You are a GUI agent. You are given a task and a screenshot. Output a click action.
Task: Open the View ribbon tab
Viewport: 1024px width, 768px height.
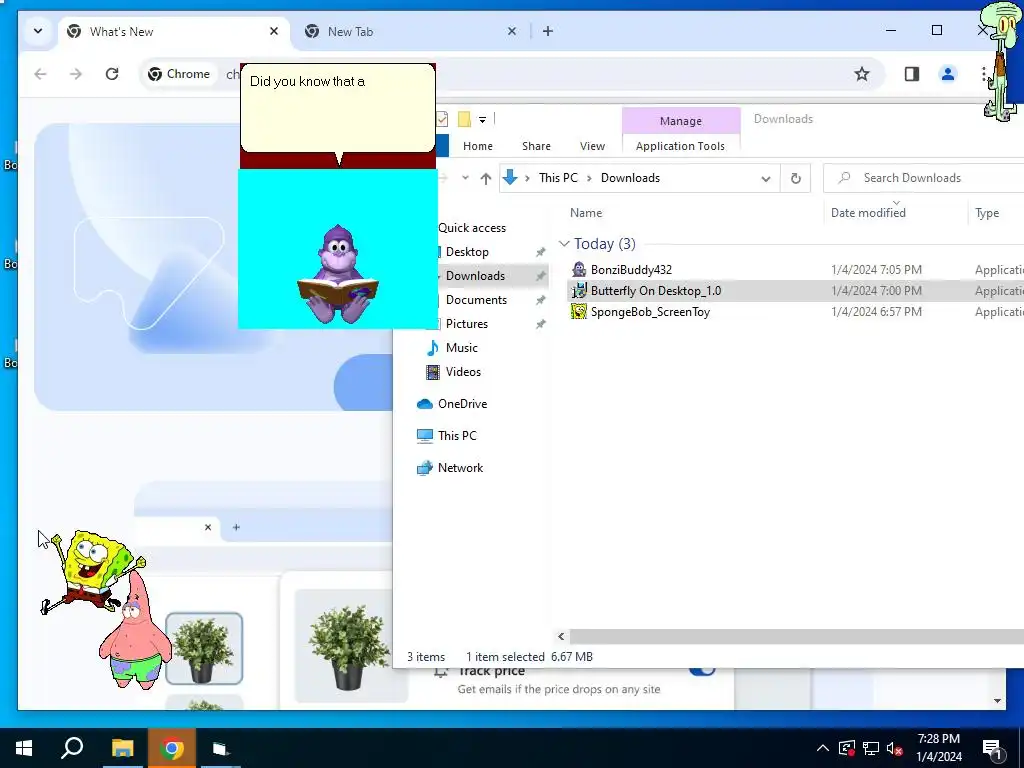(x=592, y=146)
